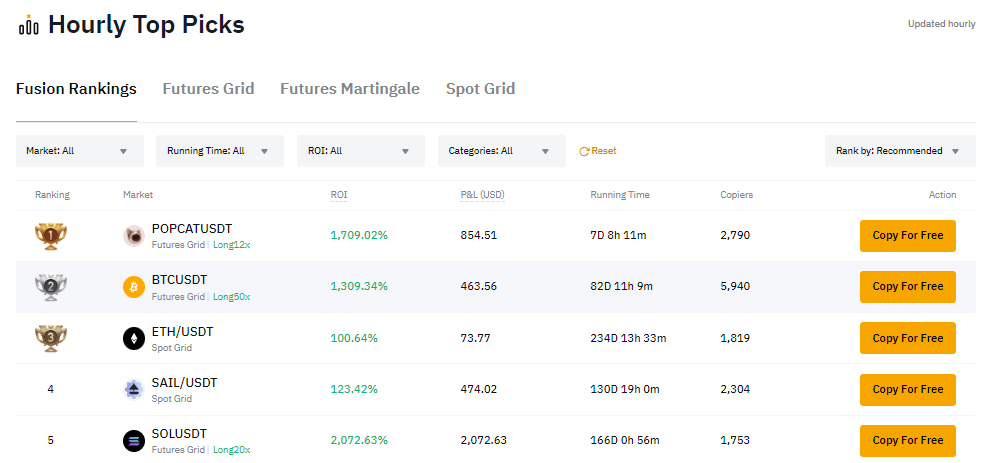Expand the Running Time filter dropdown

click(x=219, y=151)
